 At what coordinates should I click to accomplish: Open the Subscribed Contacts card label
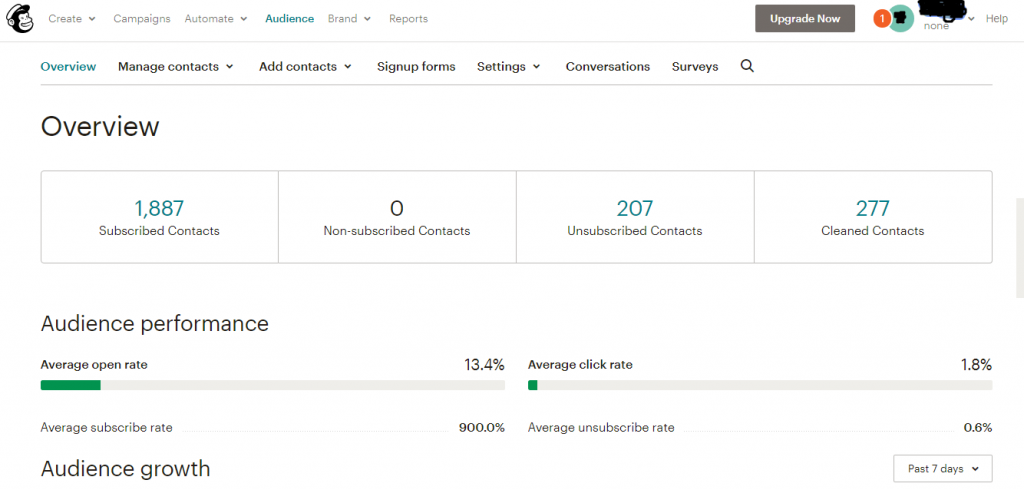point(159,231)
